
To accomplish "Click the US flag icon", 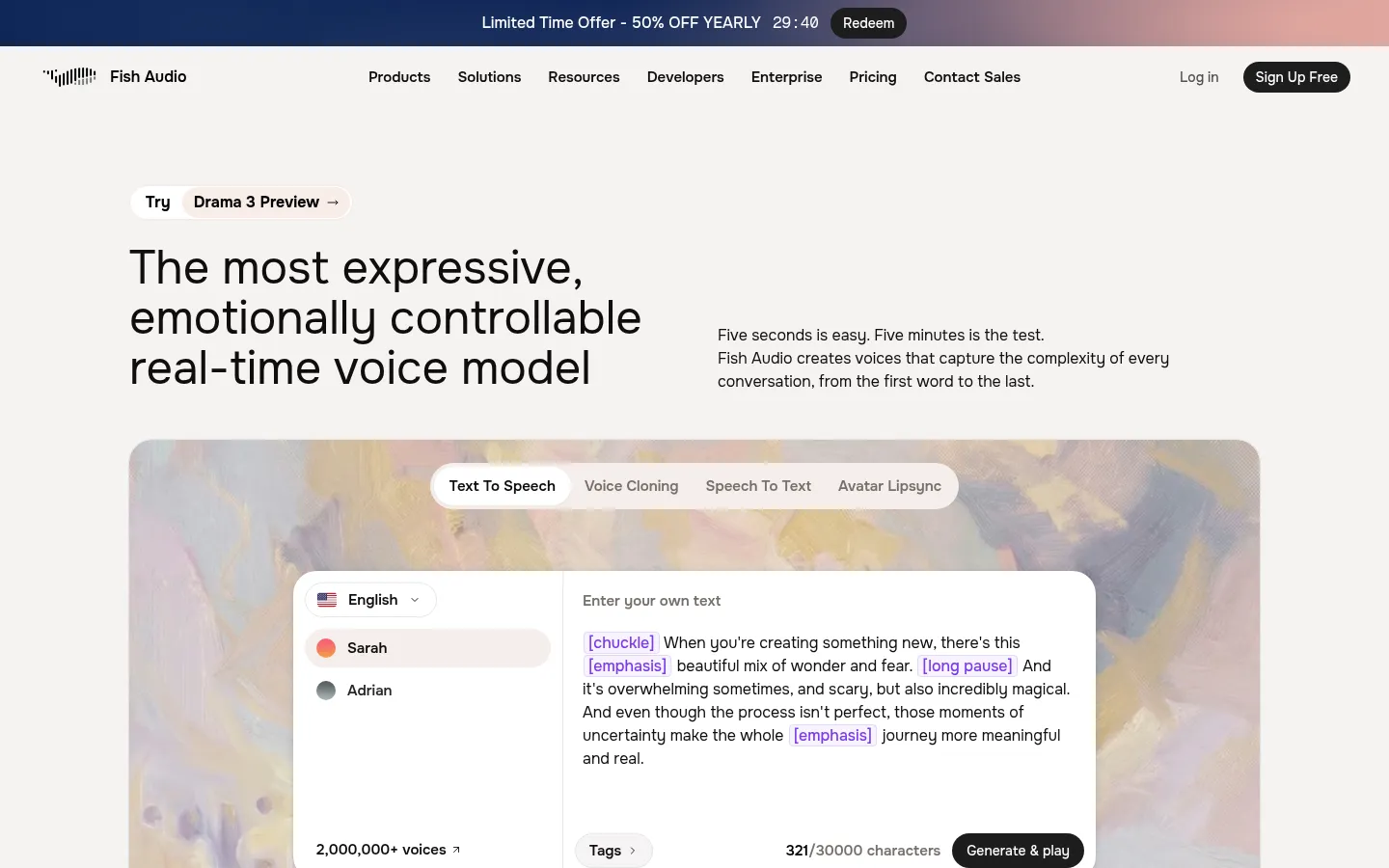I will 327,600.
